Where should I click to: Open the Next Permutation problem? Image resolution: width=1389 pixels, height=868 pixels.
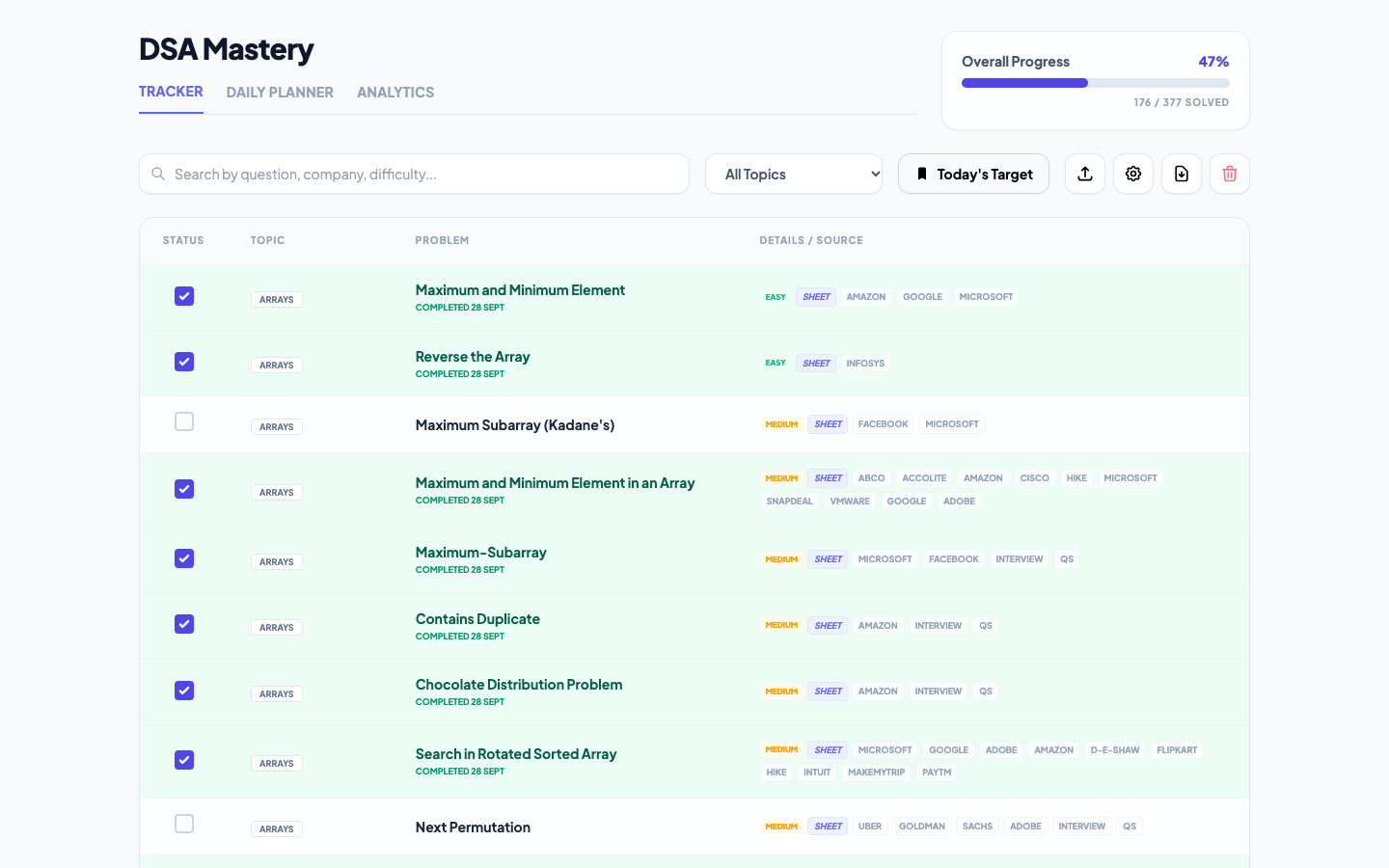pyautogui.click(x=473, y=827)
